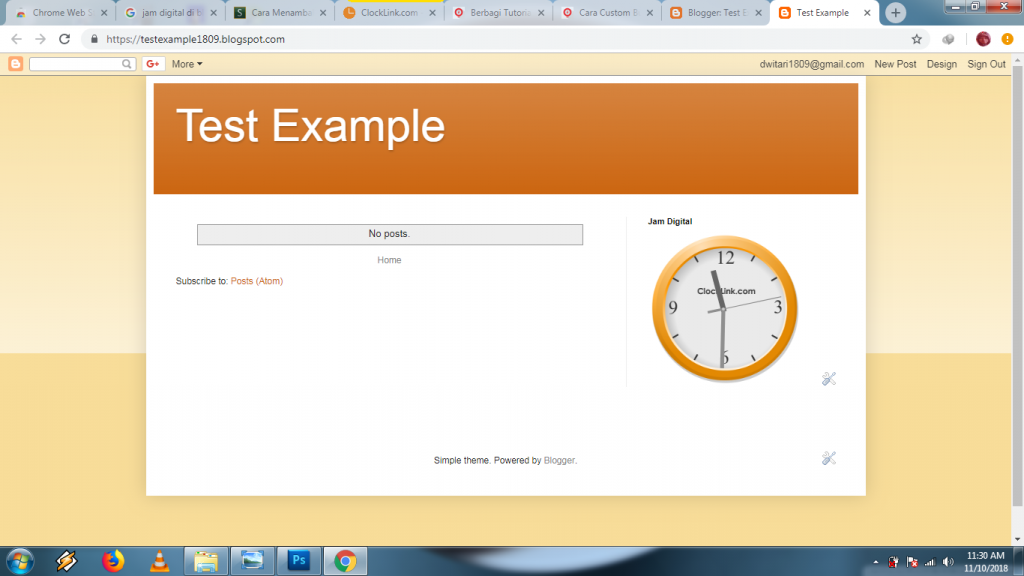Click the gray extension icon in toolbar
This screenshot has width=1024, height=576.
point(948,39)
